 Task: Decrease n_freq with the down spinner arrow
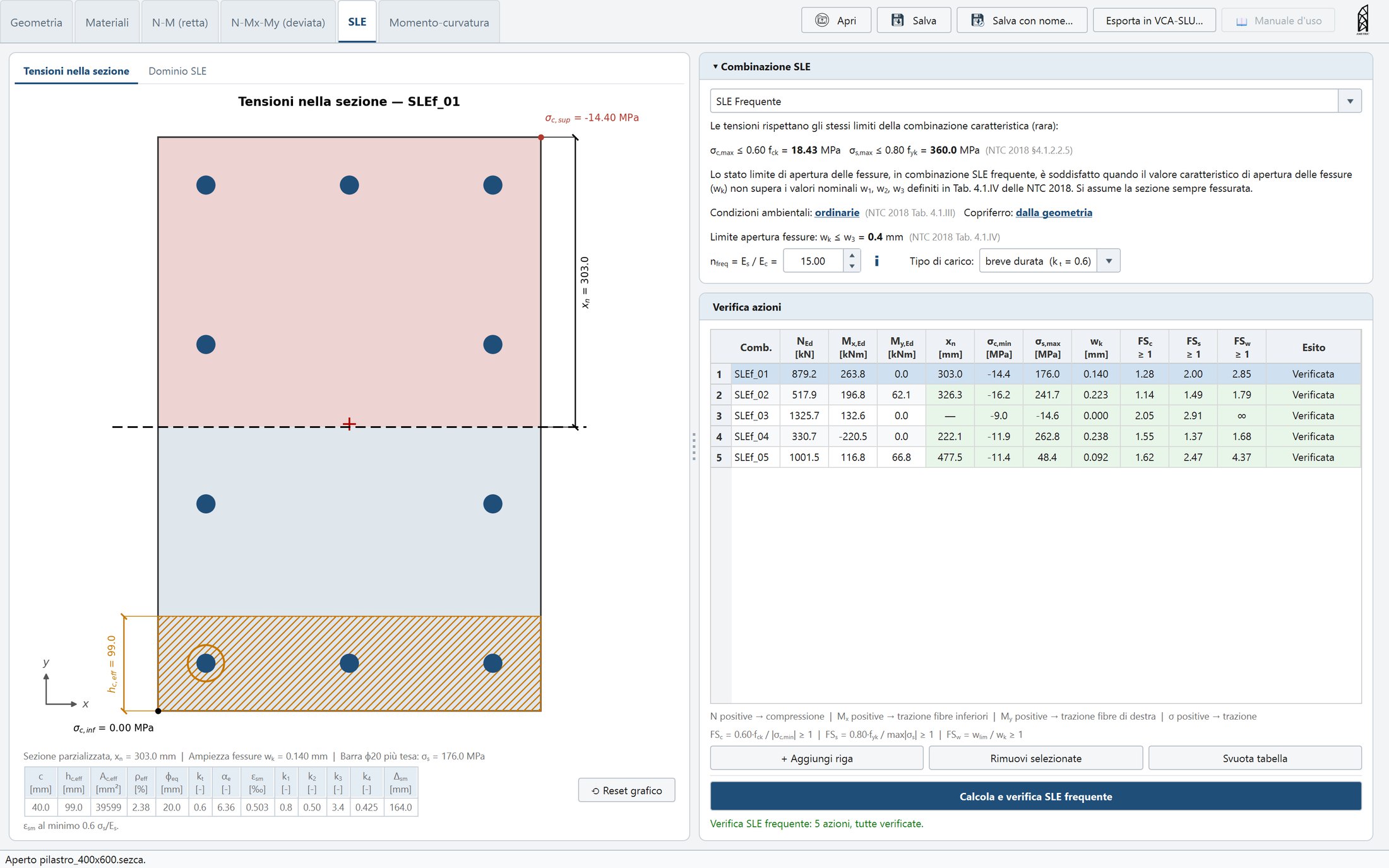tap(852, 266)
